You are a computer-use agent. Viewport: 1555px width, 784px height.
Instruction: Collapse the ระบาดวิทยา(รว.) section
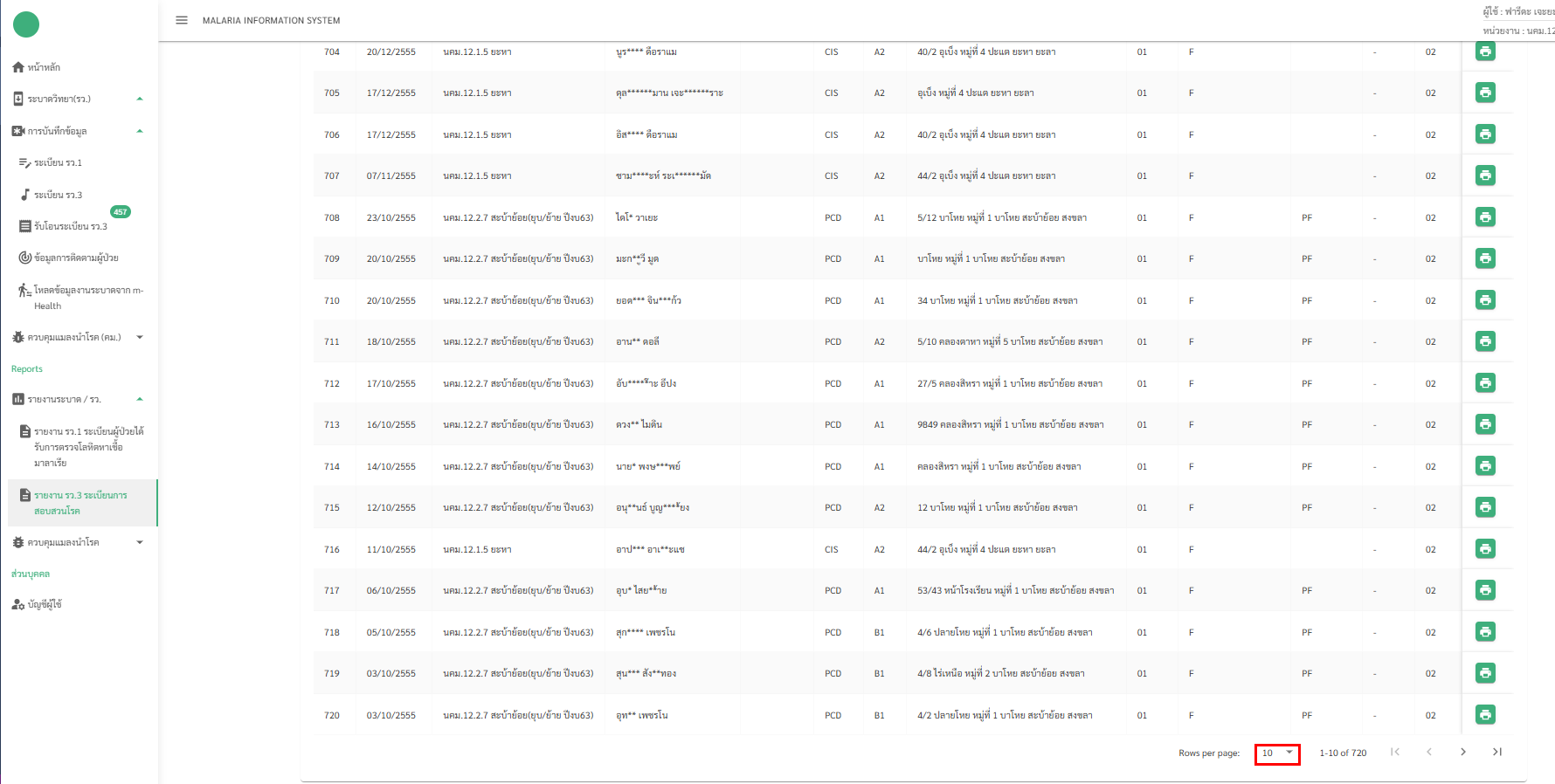[x=140, y=99]
